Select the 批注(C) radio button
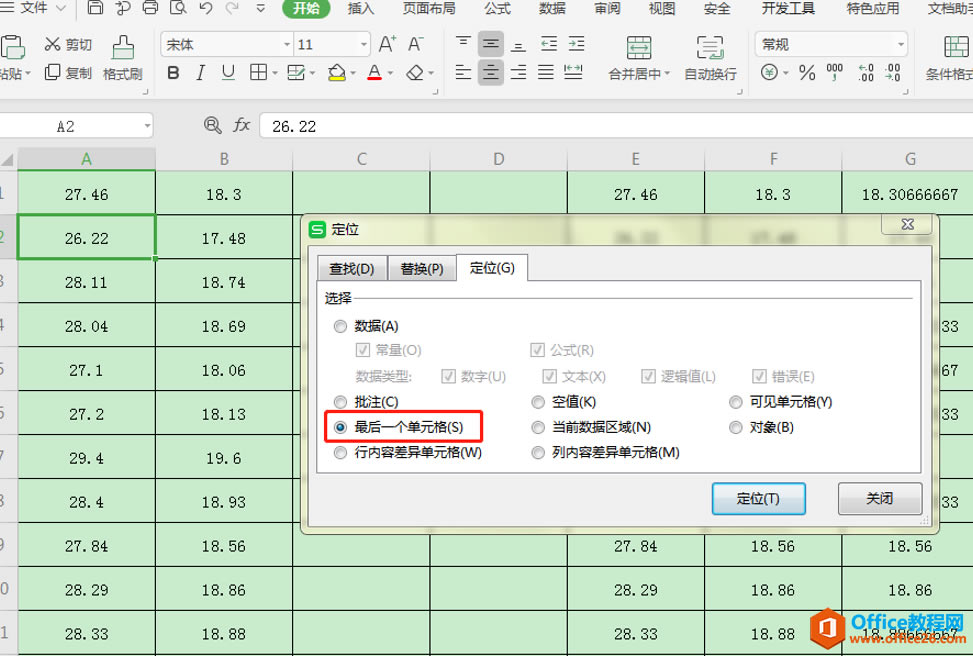Viewport: 973px width, 656px height. pyautogui.click(x=340, y=402)
